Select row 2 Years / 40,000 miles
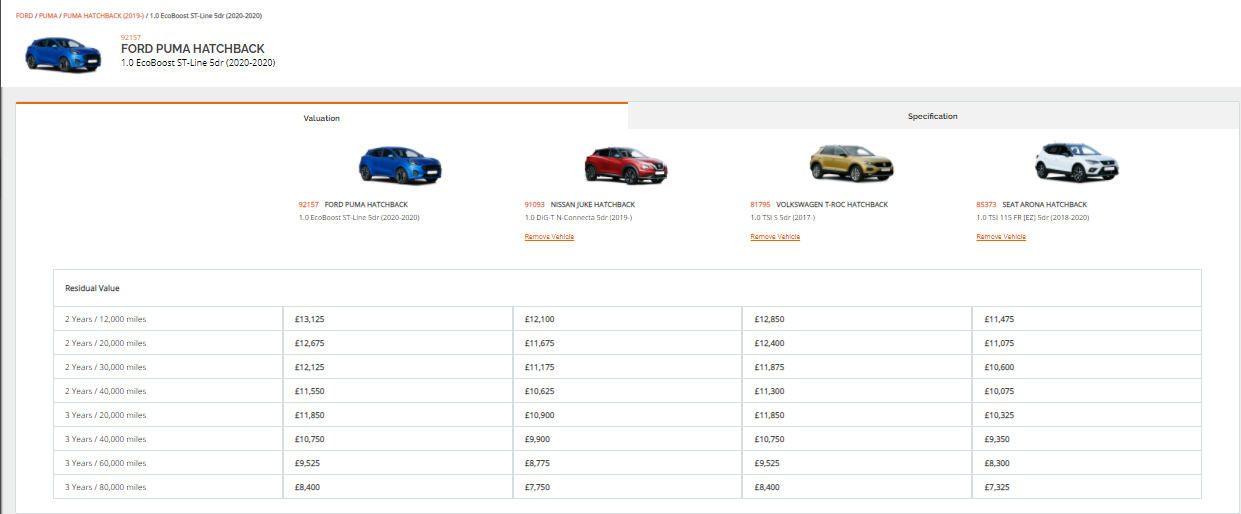Viewport: 1241px width, 514px height. [x=627, y=391]
